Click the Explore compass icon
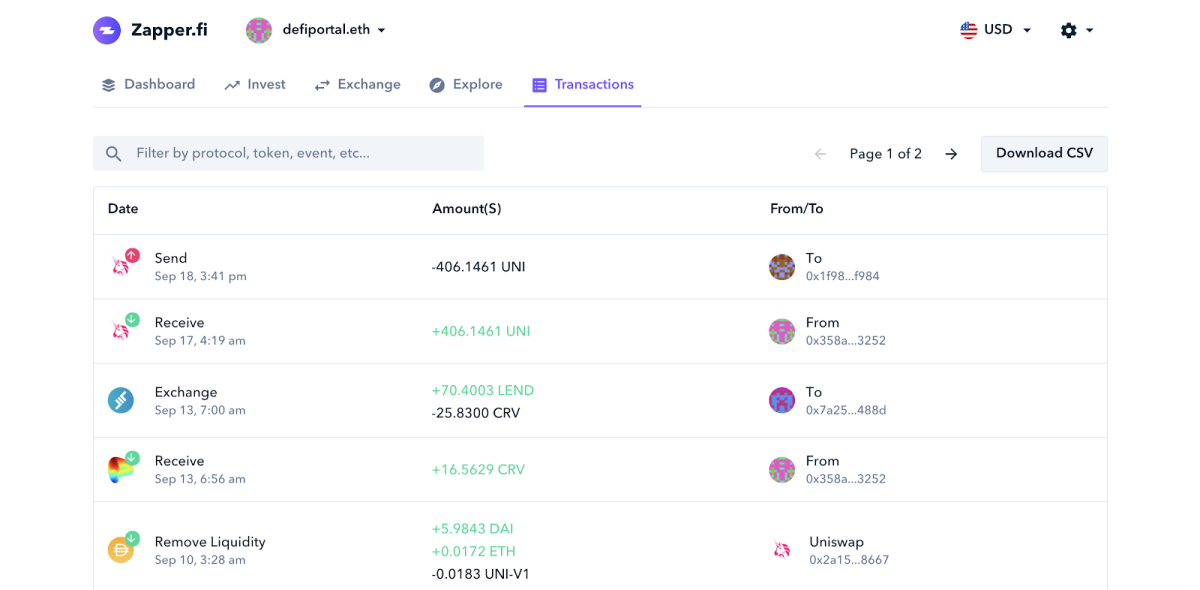 437,84
